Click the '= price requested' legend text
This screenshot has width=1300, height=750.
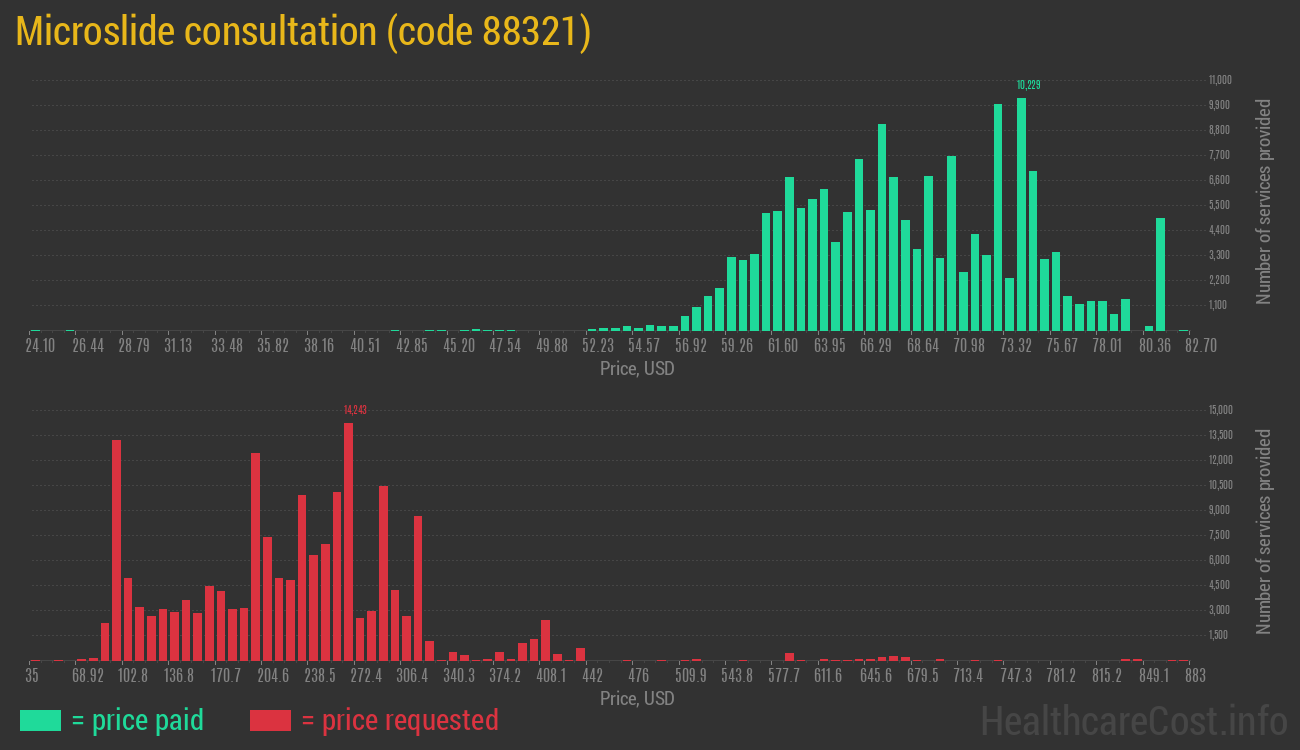(x=399, y=720)
